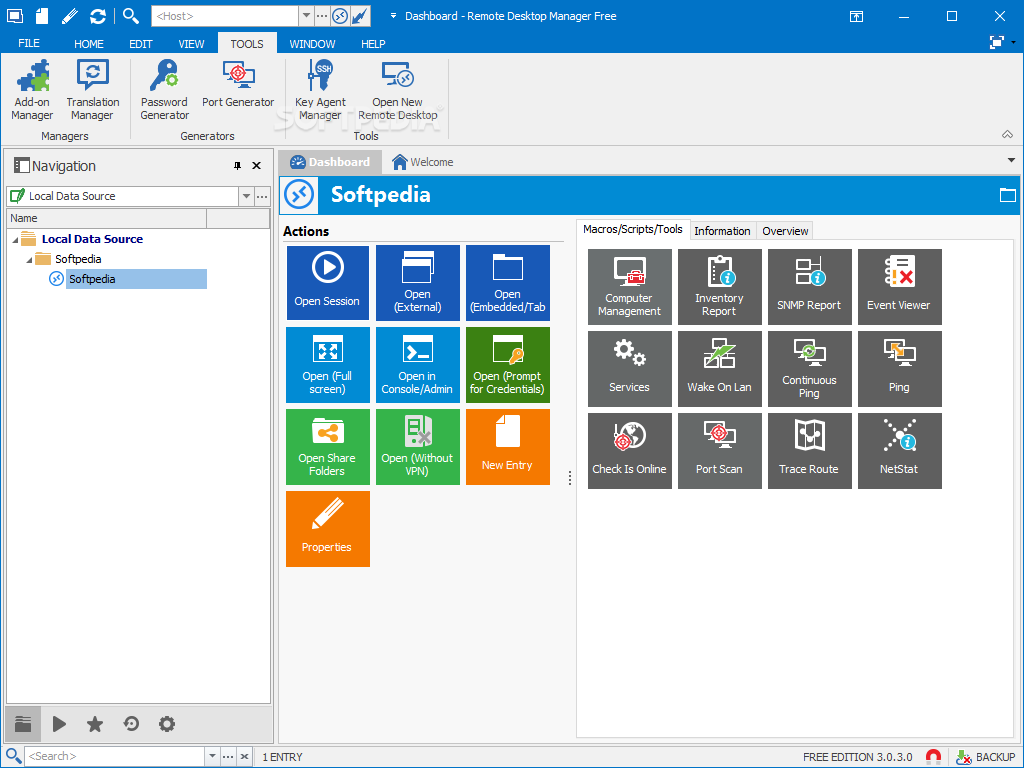Switch to the HELP ribbon tab
Screen dimensions: 1024x768
point(373,44)
